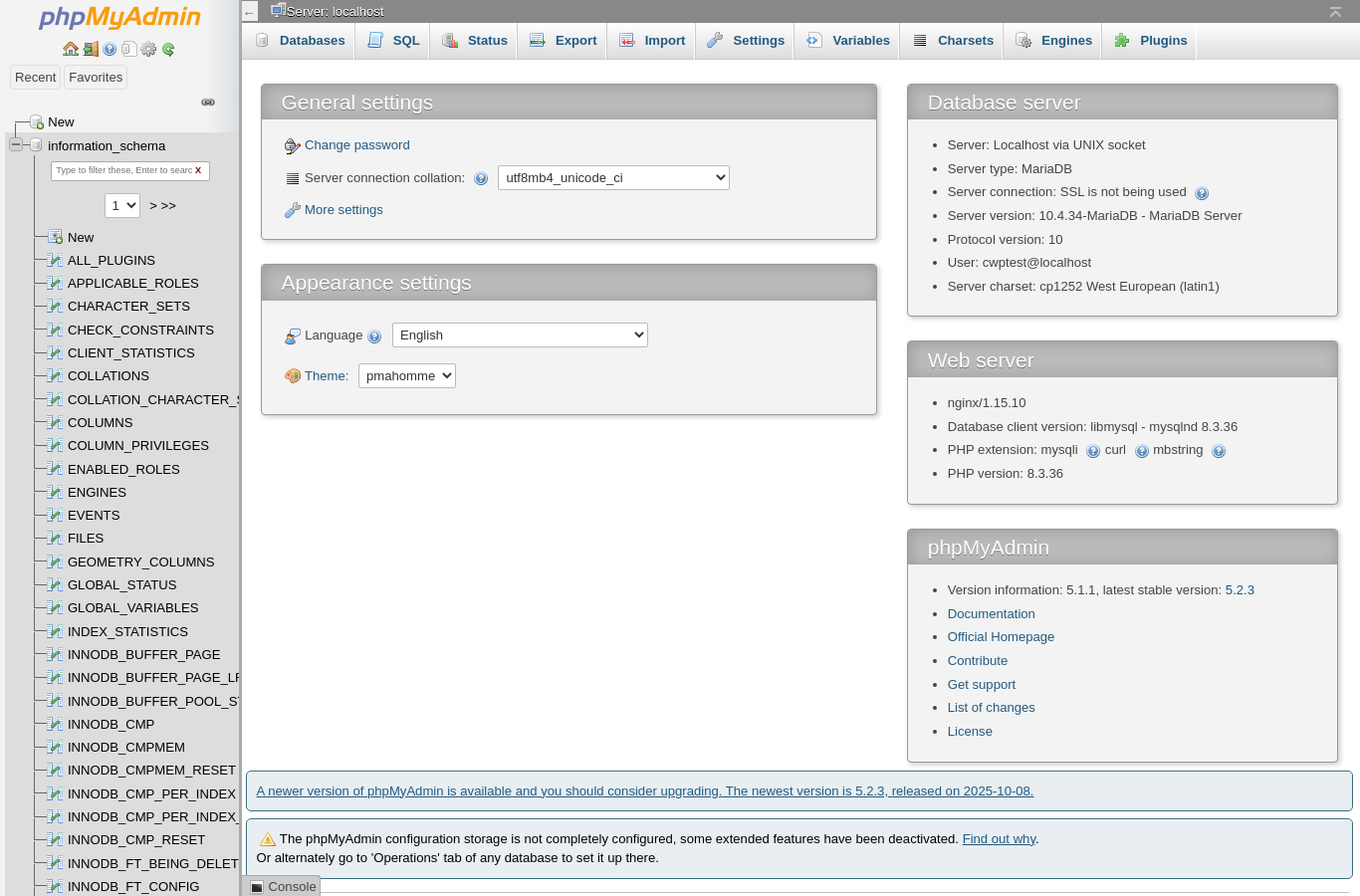Click the log out door icon
The width and height of the screenshot is (1360, 896).
pos(91,49)
